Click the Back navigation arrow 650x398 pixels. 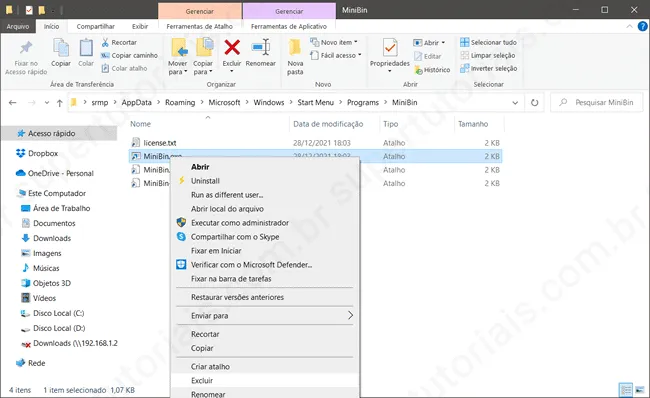click(12, 102)
